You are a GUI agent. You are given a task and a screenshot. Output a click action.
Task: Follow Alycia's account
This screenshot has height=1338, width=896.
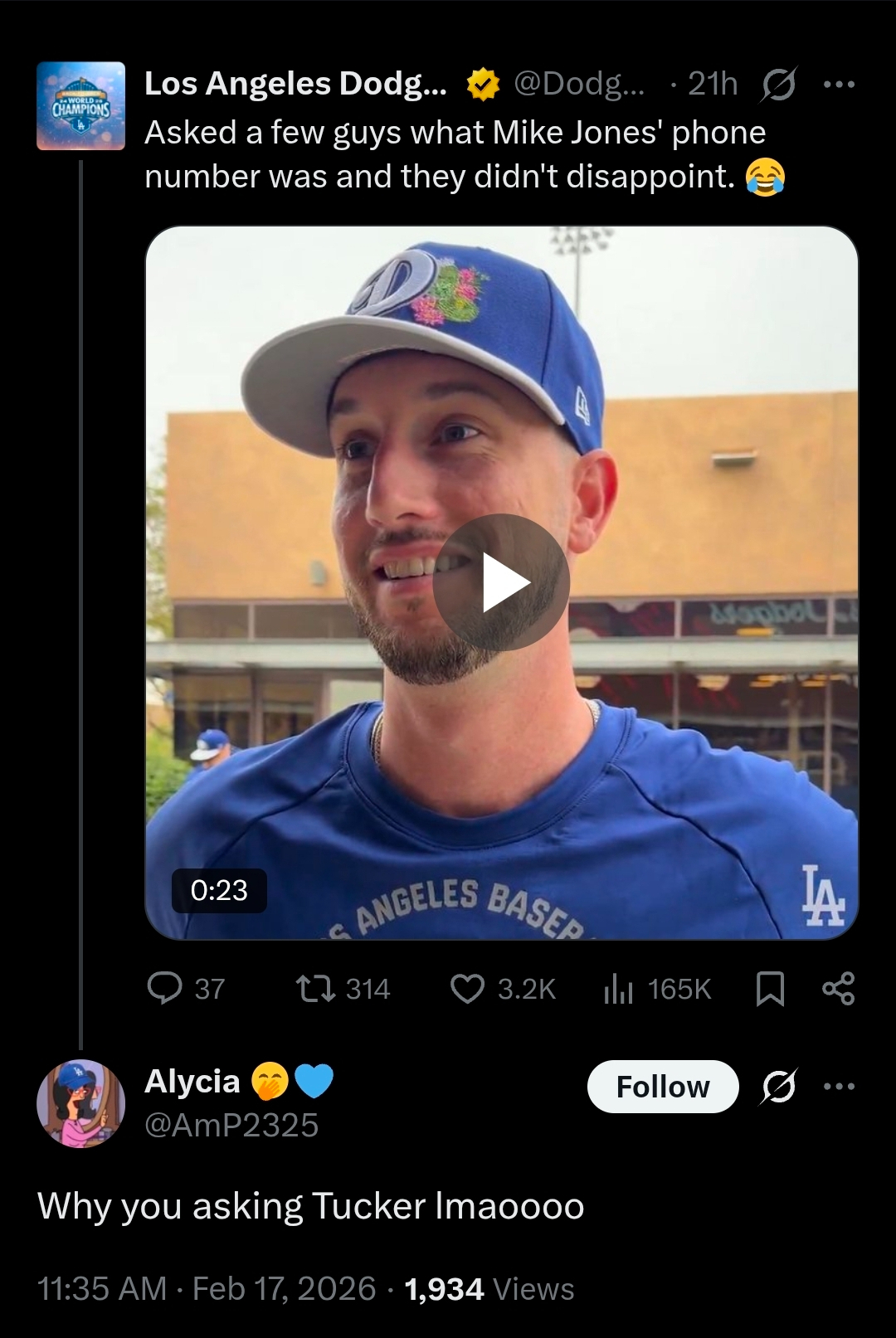662,1087
